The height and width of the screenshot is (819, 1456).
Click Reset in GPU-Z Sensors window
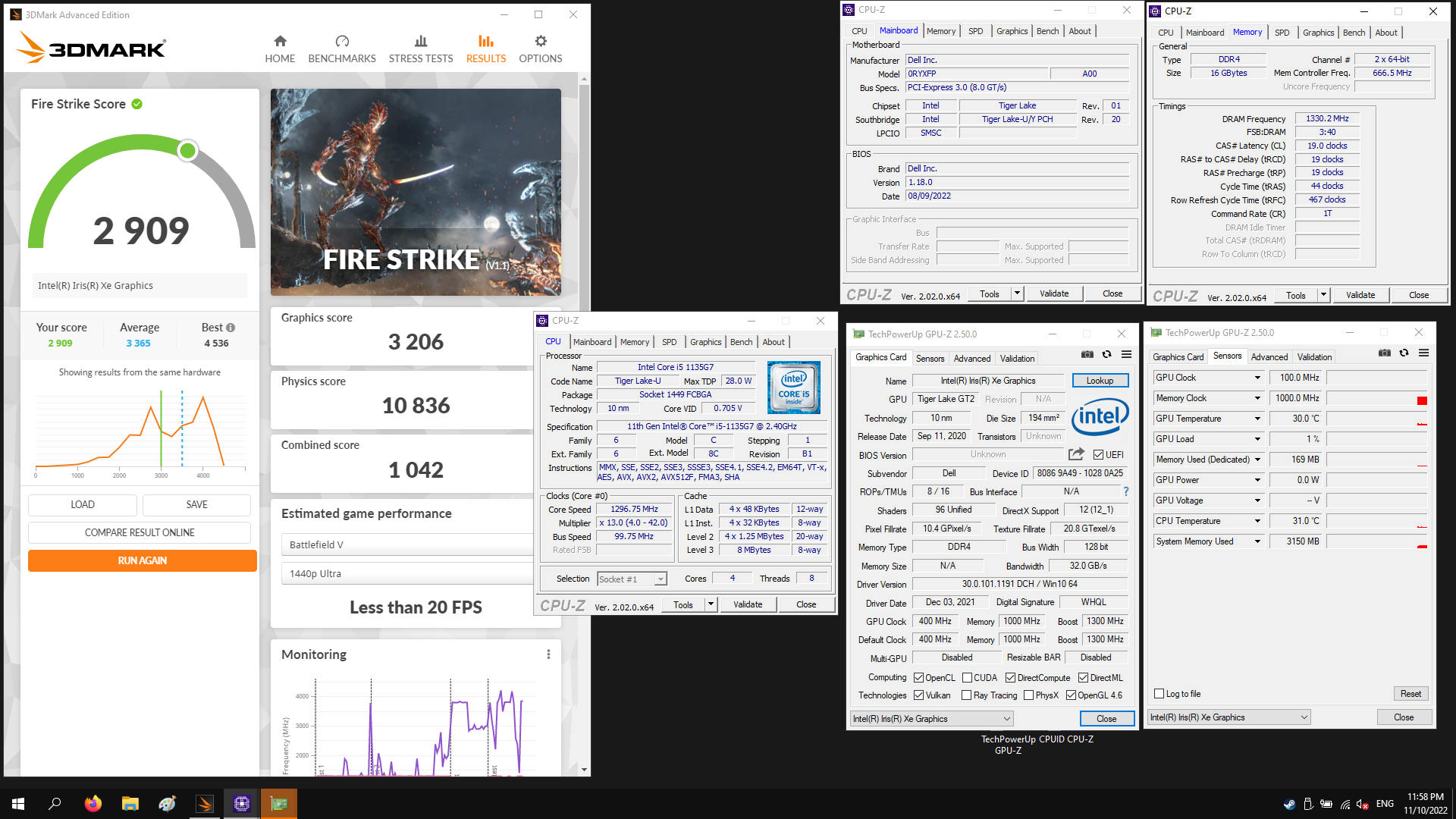coord(1410,694)
